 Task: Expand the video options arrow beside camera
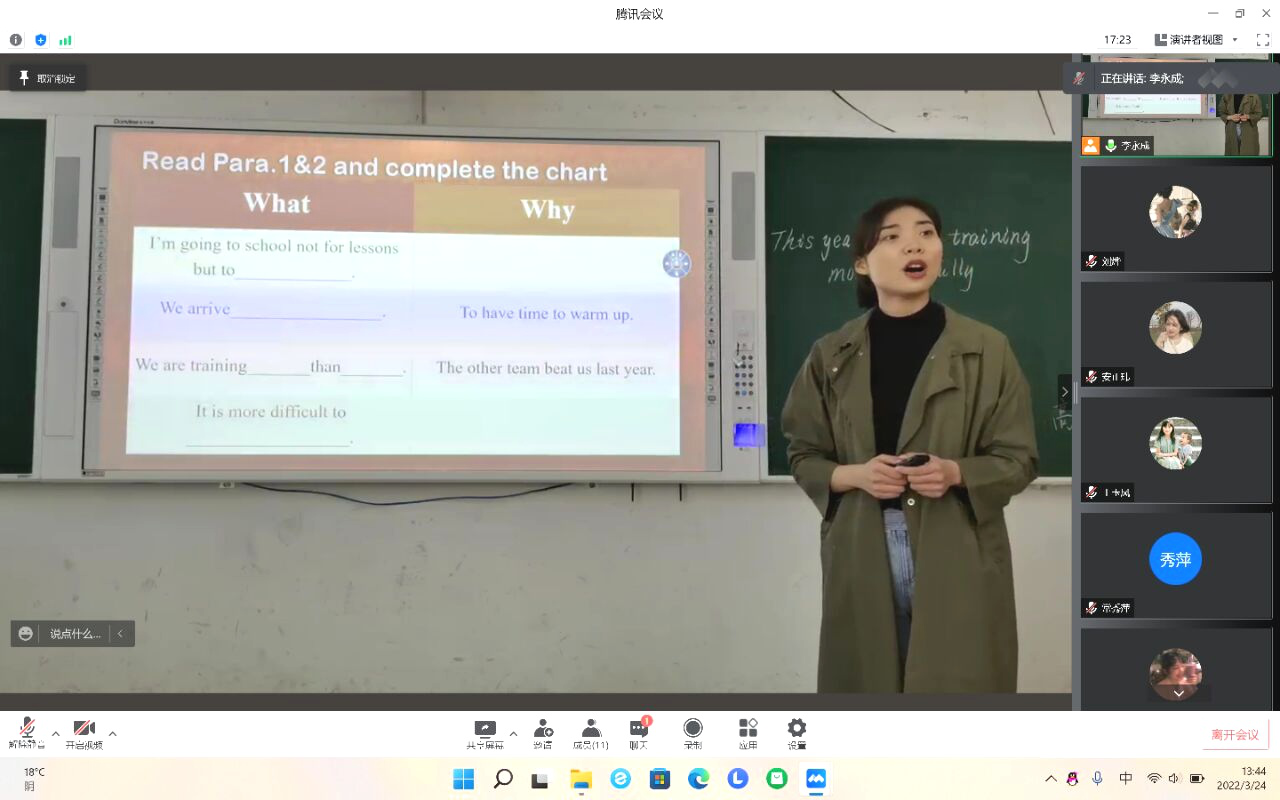tap(112, 733)
